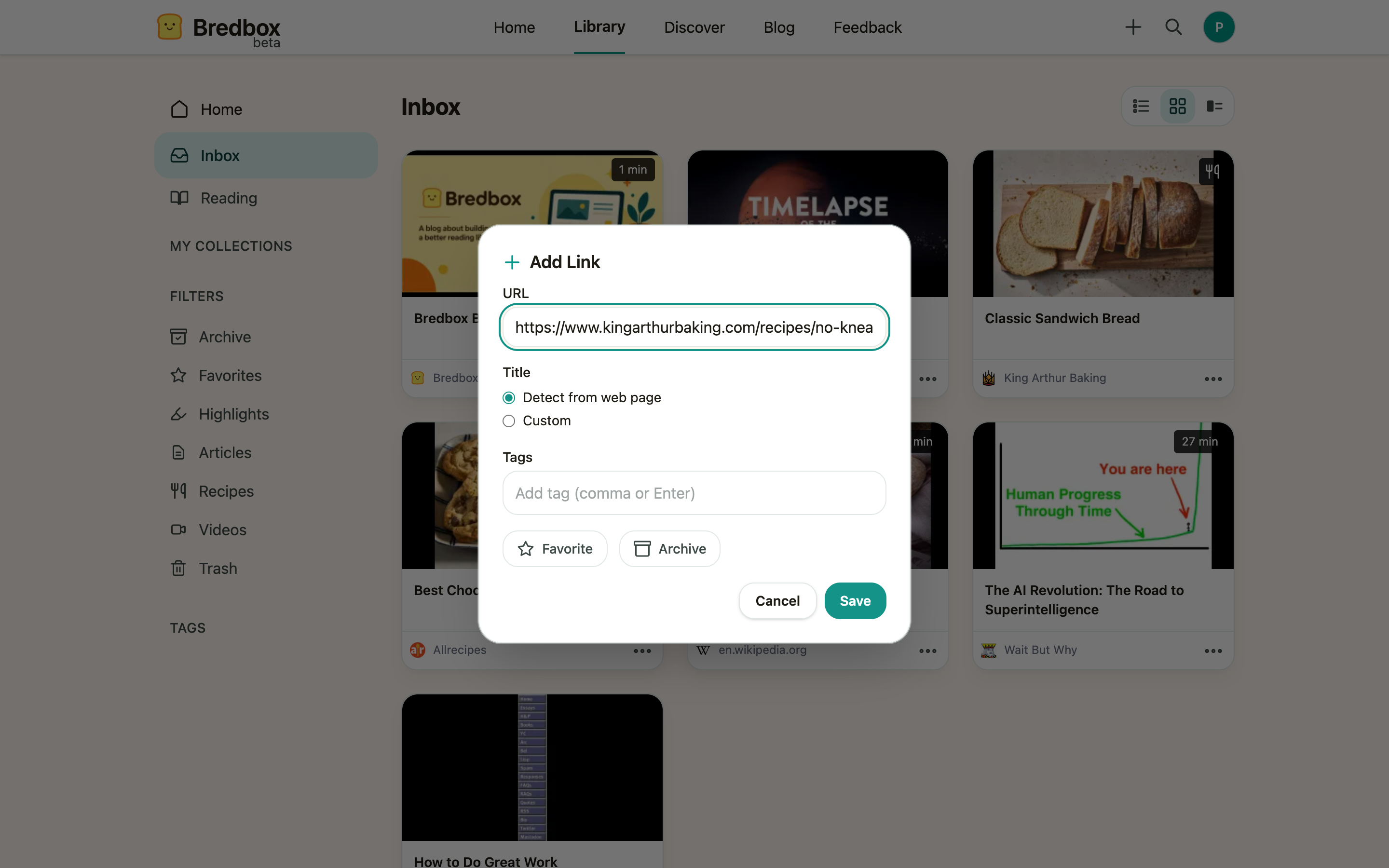Open the Timelapse video thumbnail
This screenshot has height=868, width=1389.
point(817,188)
